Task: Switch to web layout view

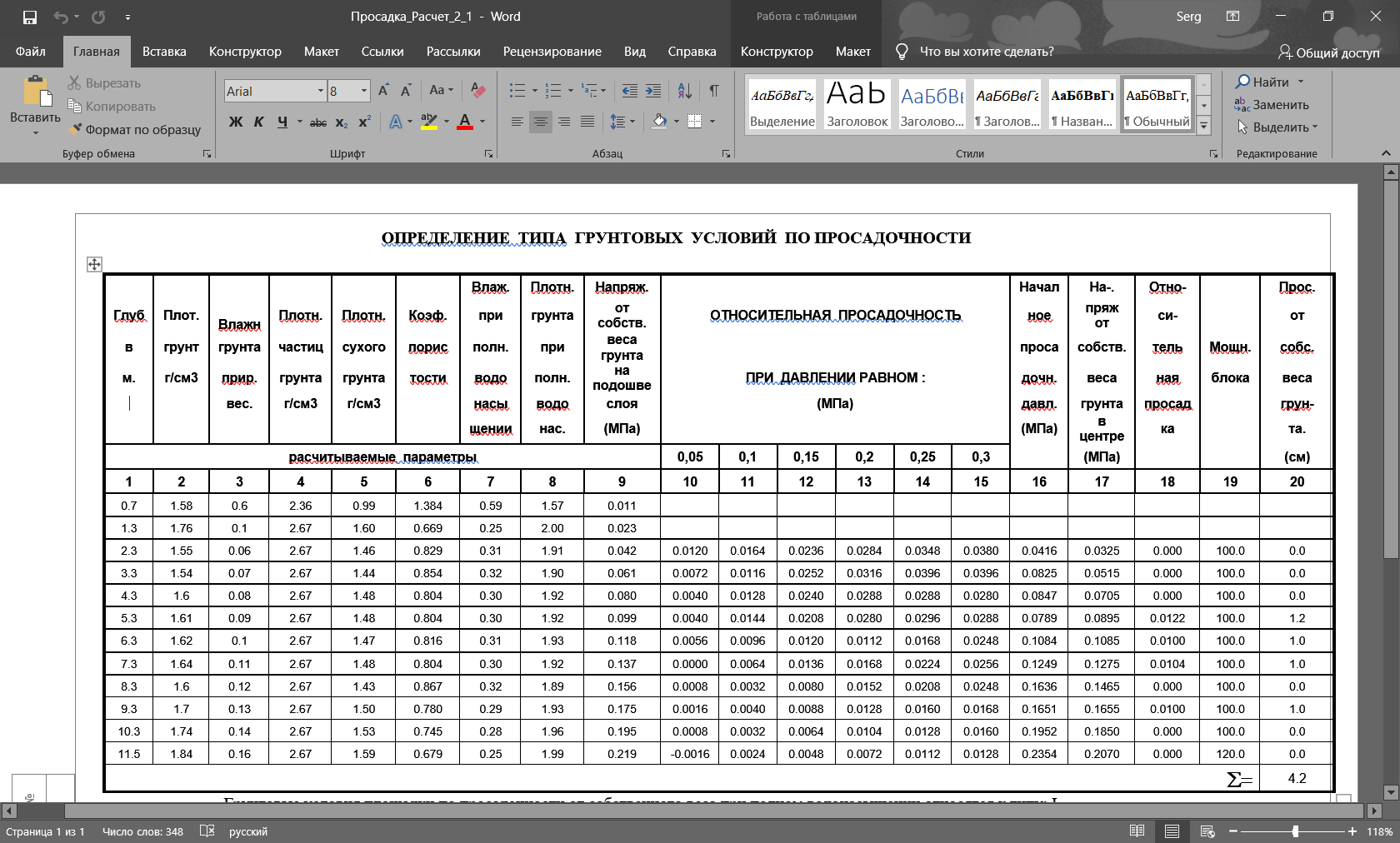Action: pos(1207,831)
